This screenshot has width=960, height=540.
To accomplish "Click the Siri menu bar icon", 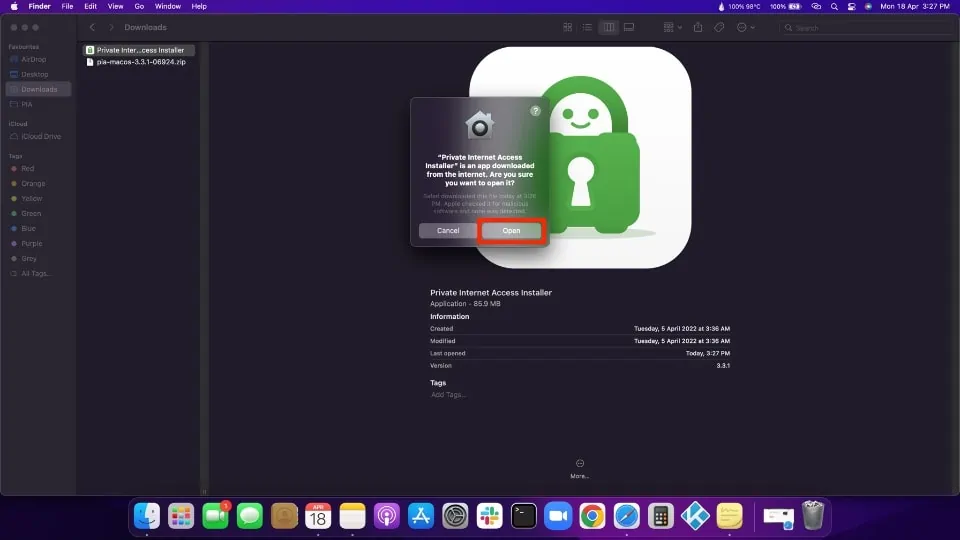I will click(x=868, y=6).
